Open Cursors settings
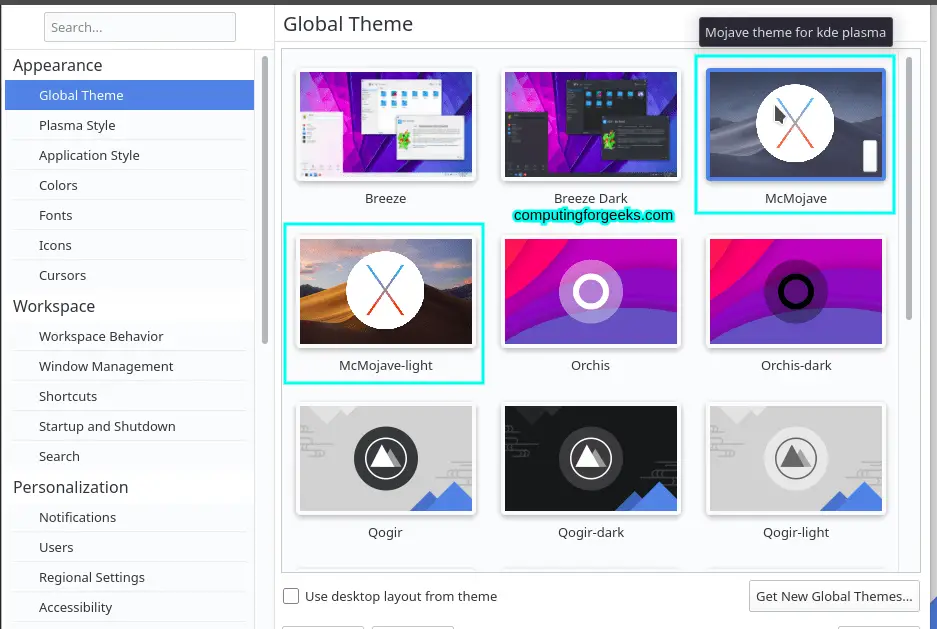937x629 pixels. (129, 275)
